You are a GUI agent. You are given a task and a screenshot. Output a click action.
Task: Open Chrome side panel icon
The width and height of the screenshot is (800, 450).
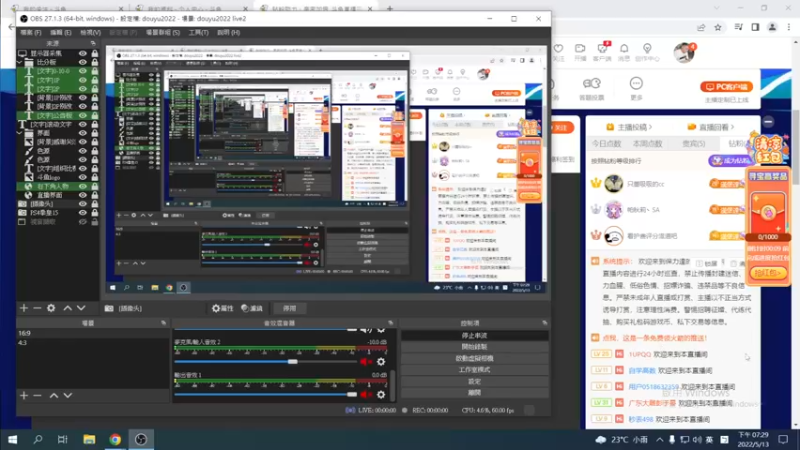point(755,28)
